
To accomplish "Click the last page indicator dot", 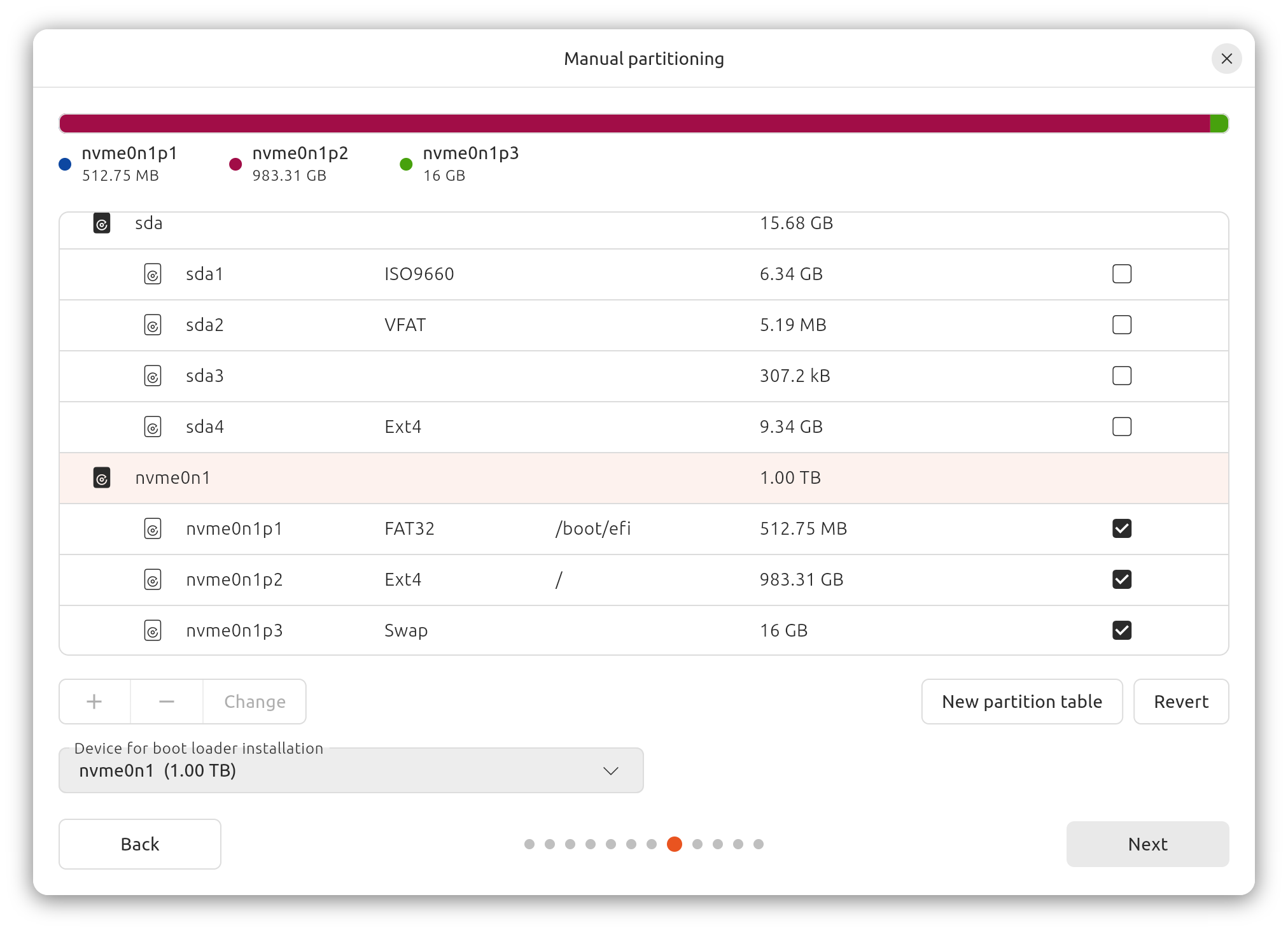I will coord(759,844).
